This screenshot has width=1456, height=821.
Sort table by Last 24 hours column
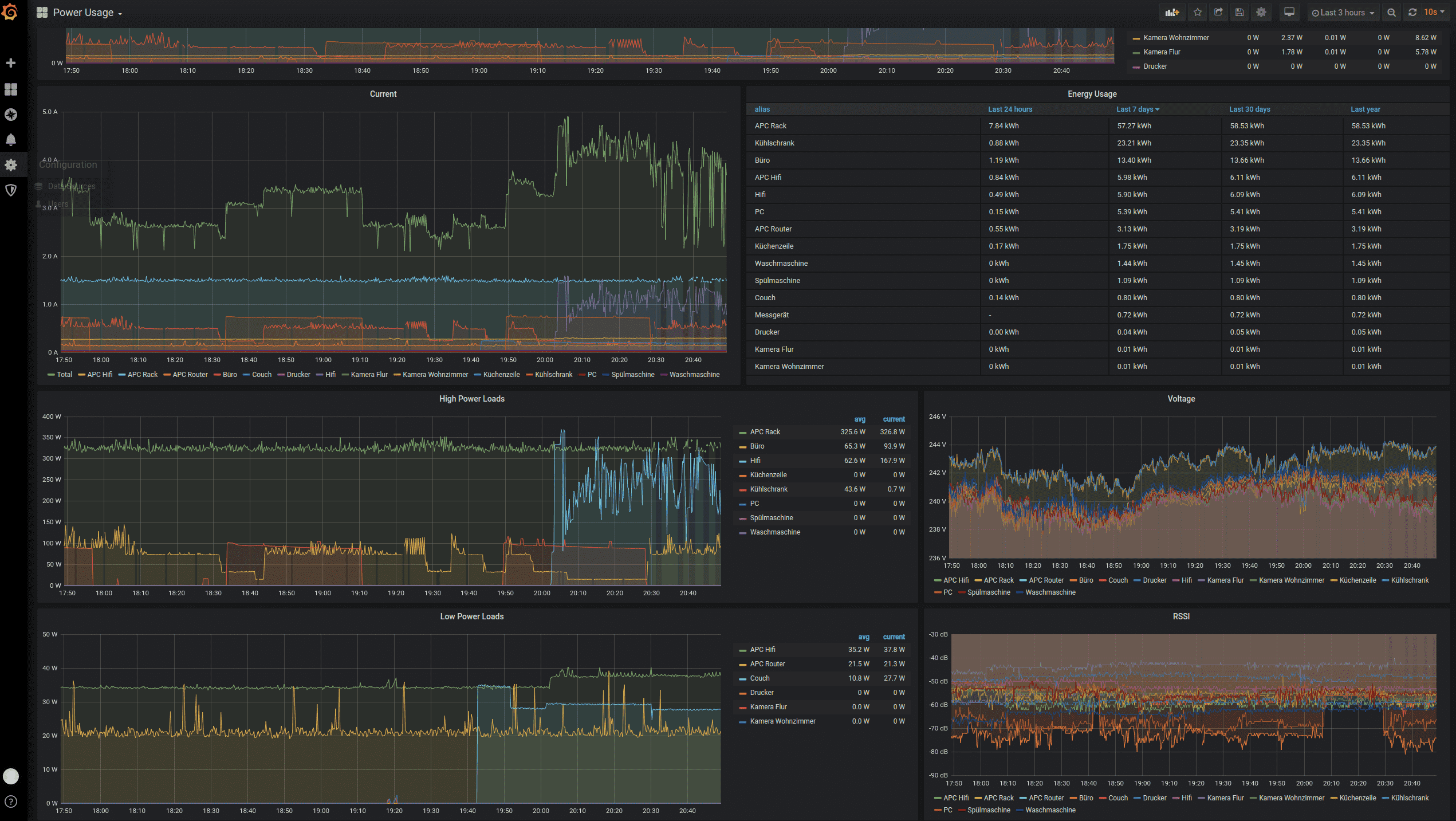[x=1010, y=109]
